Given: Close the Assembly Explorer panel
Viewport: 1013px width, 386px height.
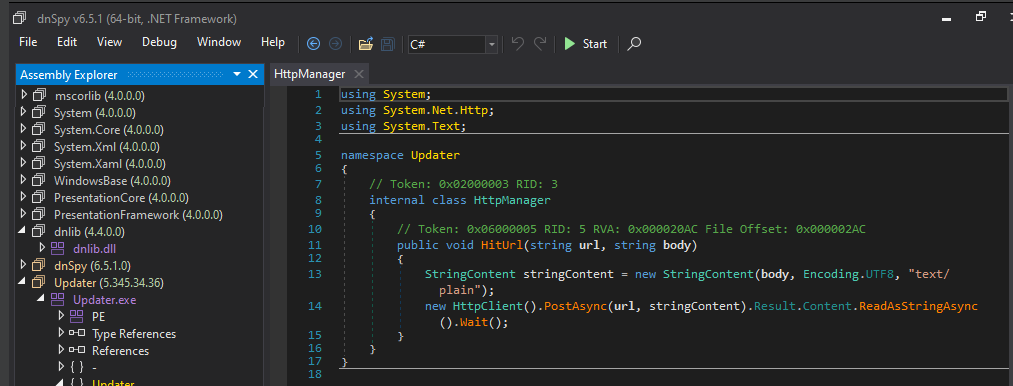Looking at the screenshot, I should (253, 74).
